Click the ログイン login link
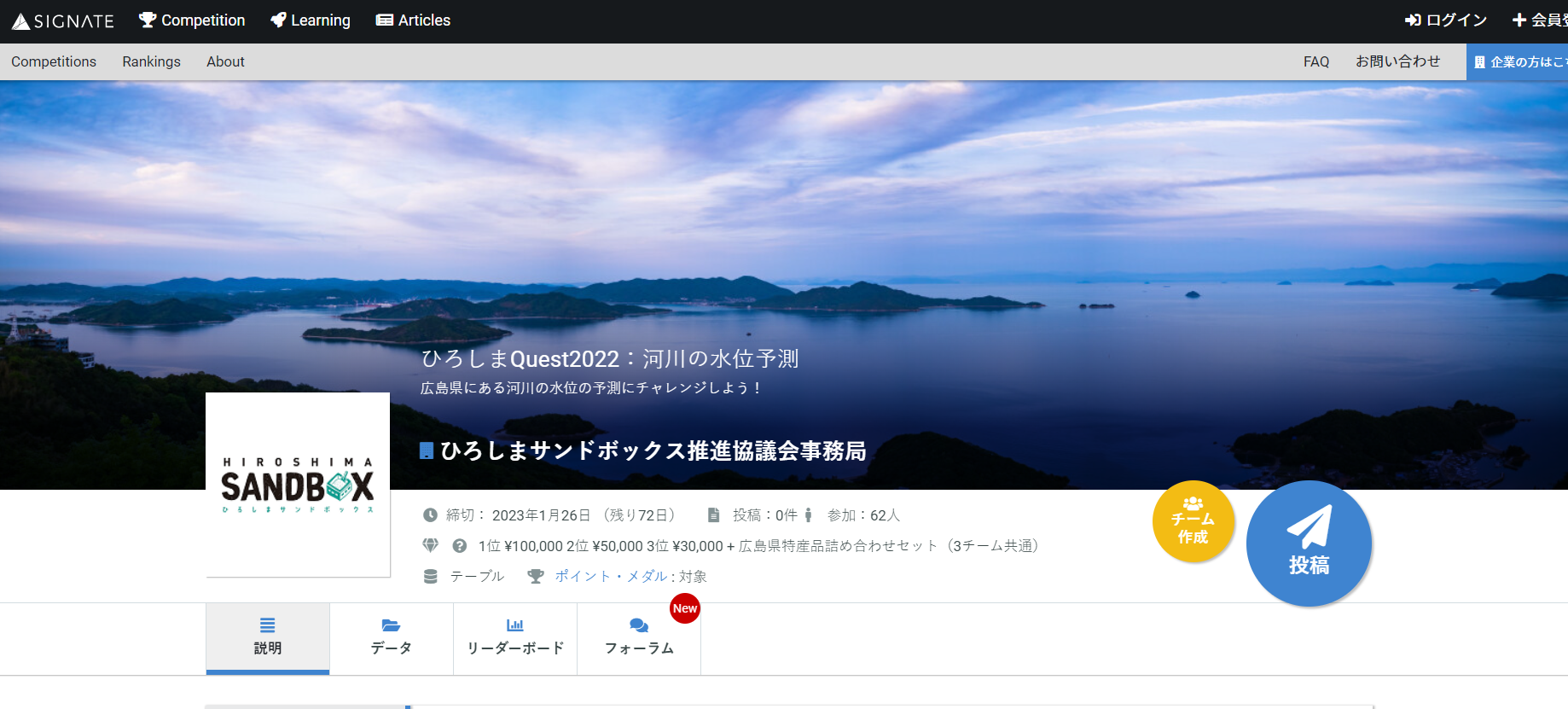The height and width of the screenshot is (709, 1568). [x=1446, y=20]
